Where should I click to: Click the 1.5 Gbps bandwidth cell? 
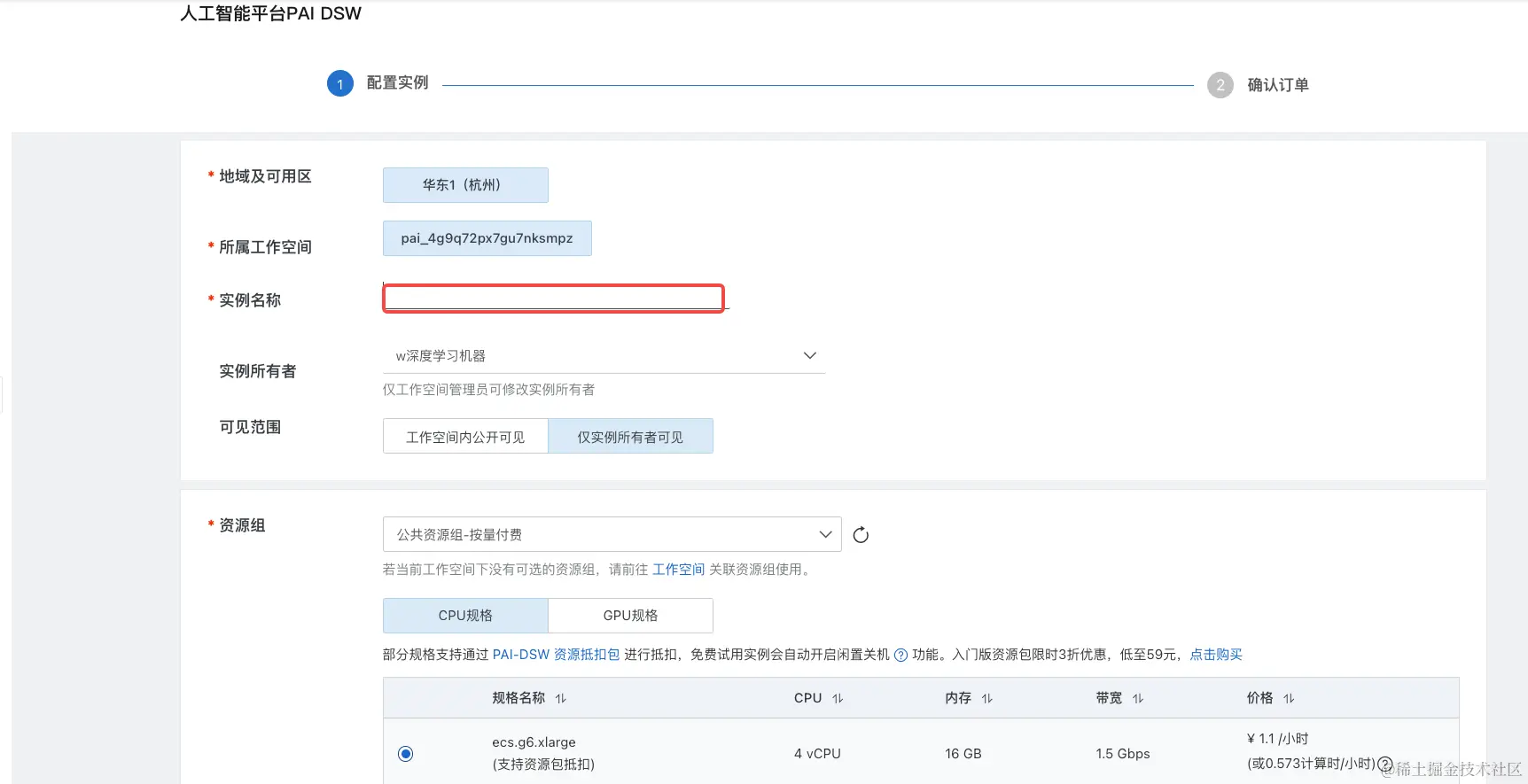(1122, 754)
